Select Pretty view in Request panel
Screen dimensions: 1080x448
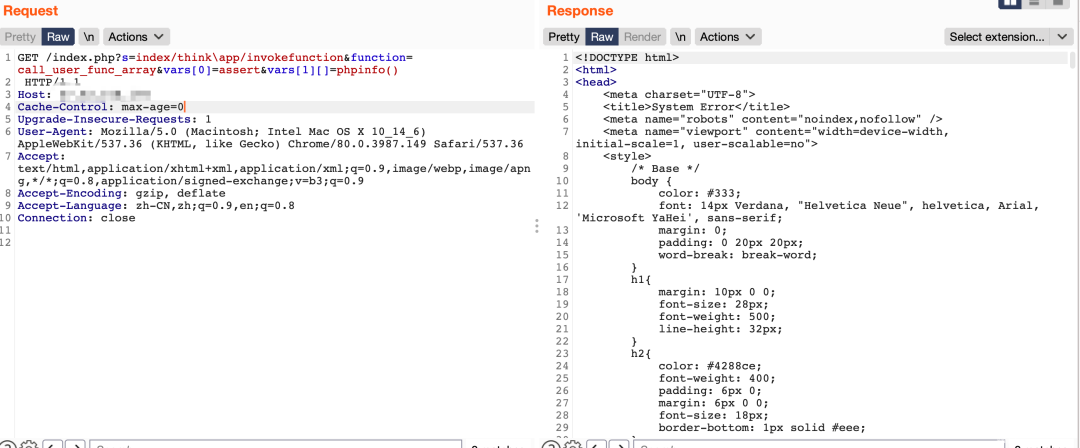click(x=21, y=37)
